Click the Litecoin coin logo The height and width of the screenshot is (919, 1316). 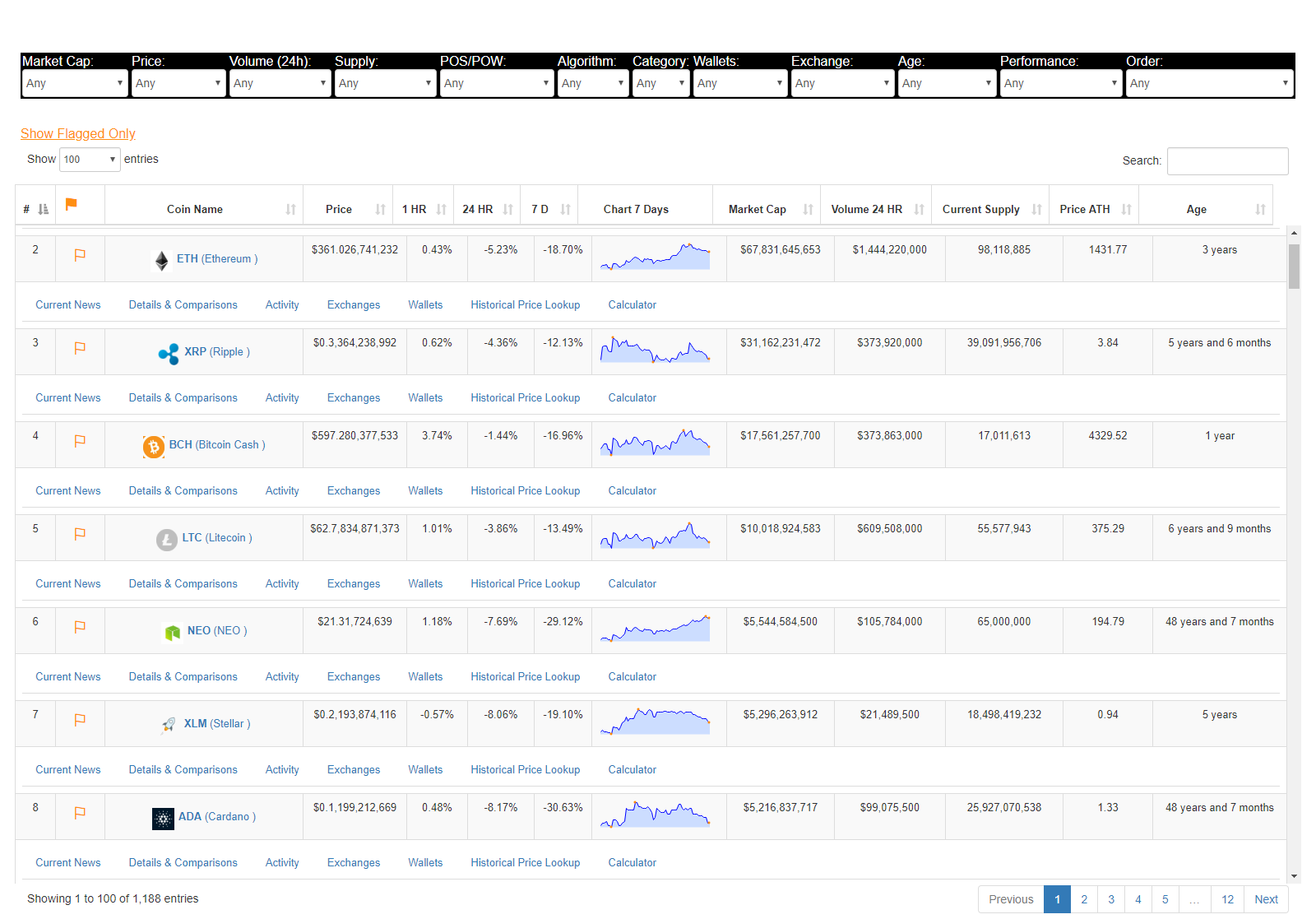click(167, 540)
